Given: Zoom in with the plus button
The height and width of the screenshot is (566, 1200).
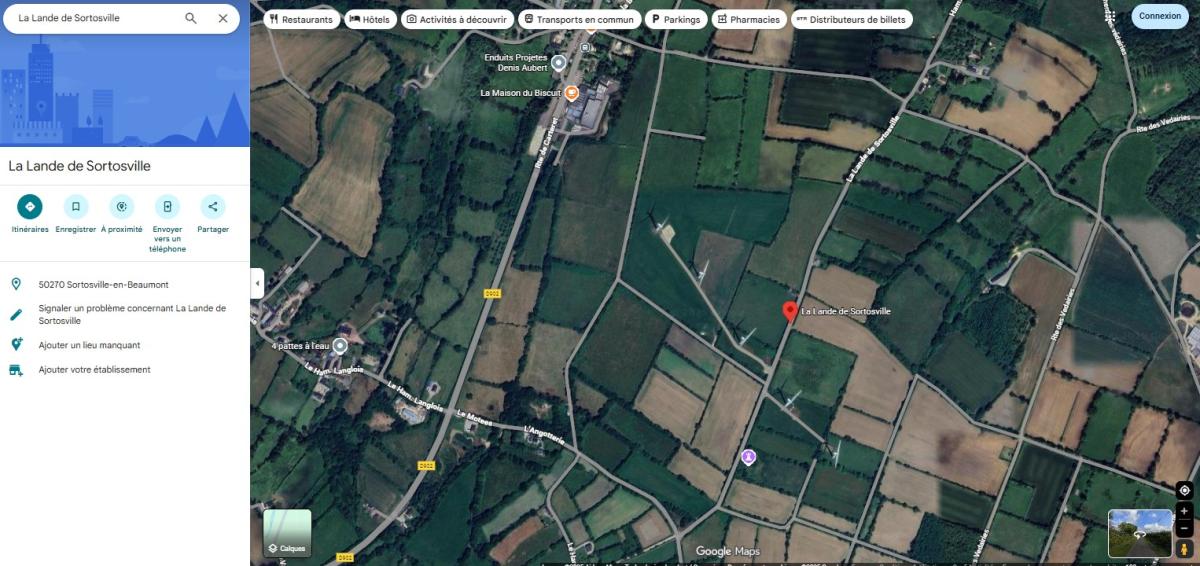Looking at the screenshot, I should [x=1184, y=511].
